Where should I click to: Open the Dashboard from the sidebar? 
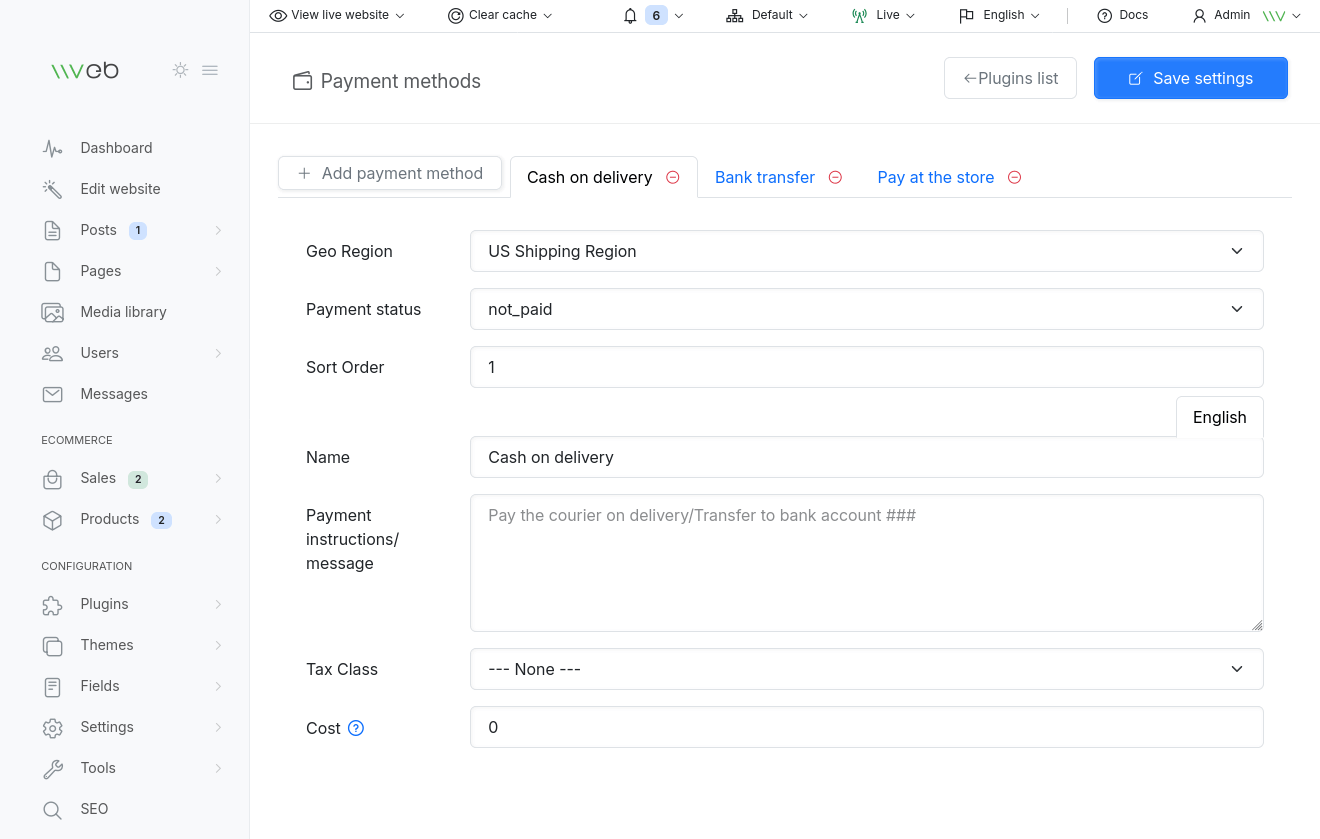(115, 147)
